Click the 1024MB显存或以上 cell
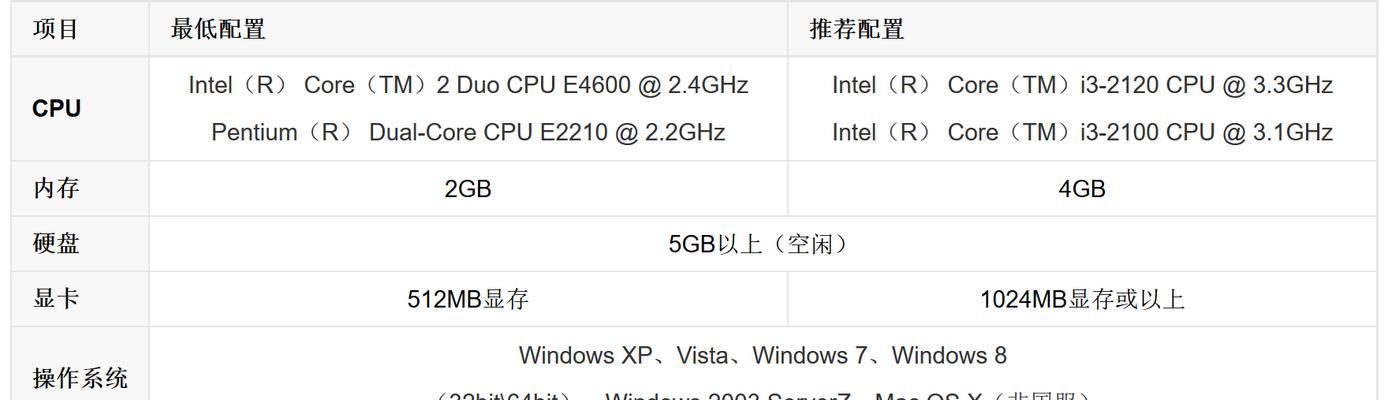This screenshot has width=1388, height=400. click(1082, 299)
